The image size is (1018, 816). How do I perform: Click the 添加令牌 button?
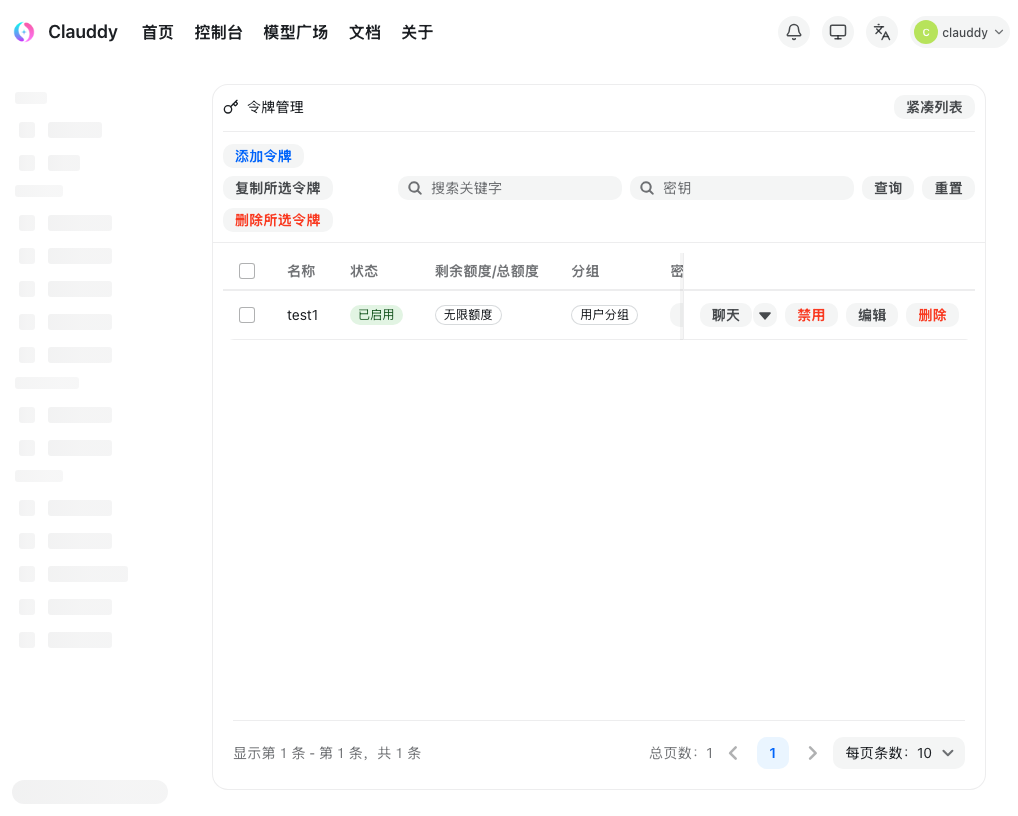(263, 156)
